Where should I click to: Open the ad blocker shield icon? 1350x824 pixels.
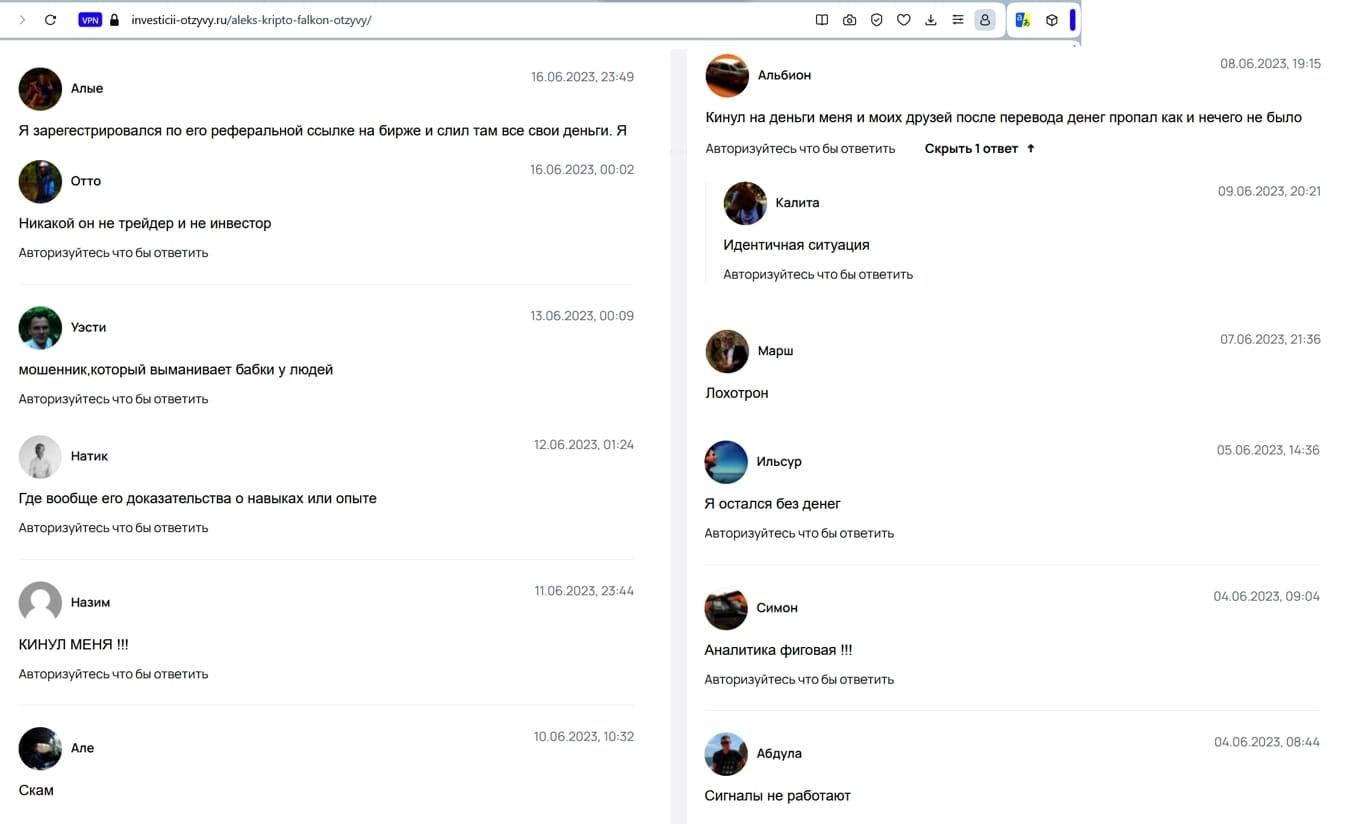click(x=876, y=20)
